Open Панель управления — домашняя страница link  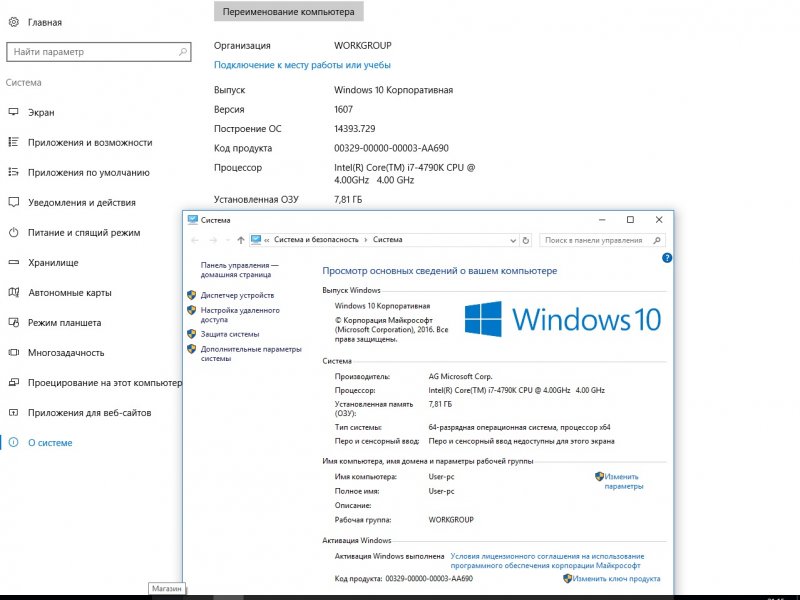pyautogui.click(x=239, y=270)
